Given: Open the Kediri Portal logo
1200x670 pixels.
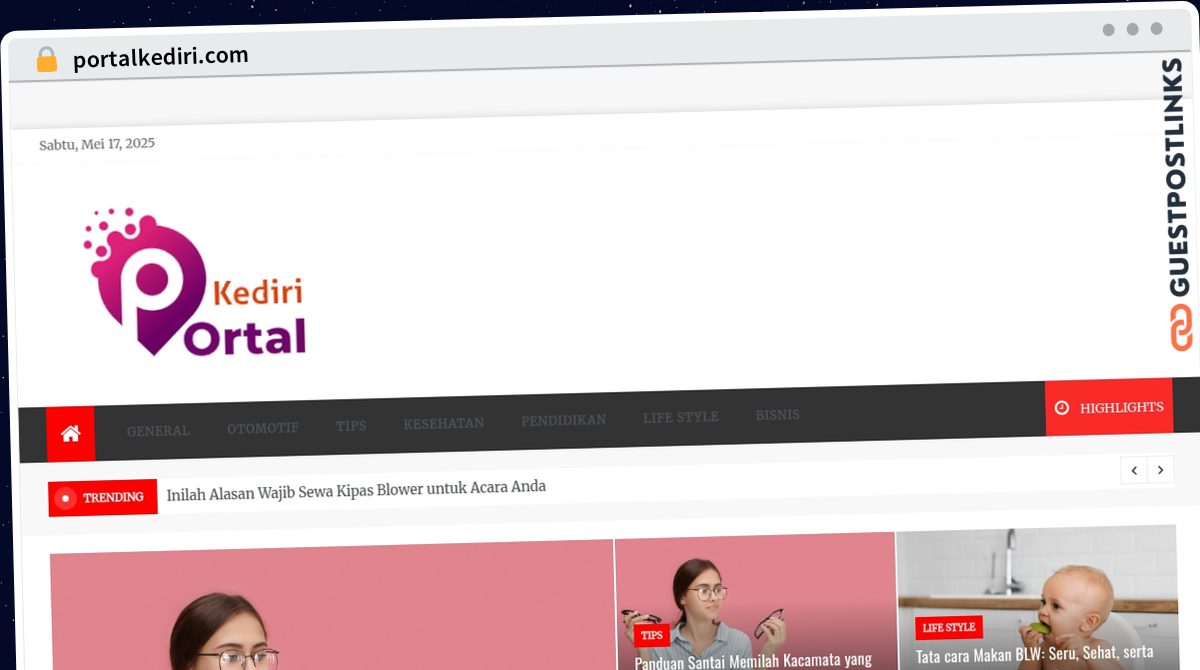Looking at the screenshot, I should [x=194, y=283].
